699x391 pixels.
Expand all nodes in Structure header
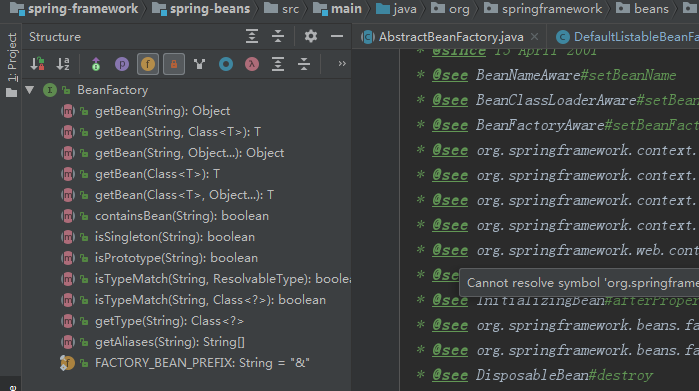252,36
